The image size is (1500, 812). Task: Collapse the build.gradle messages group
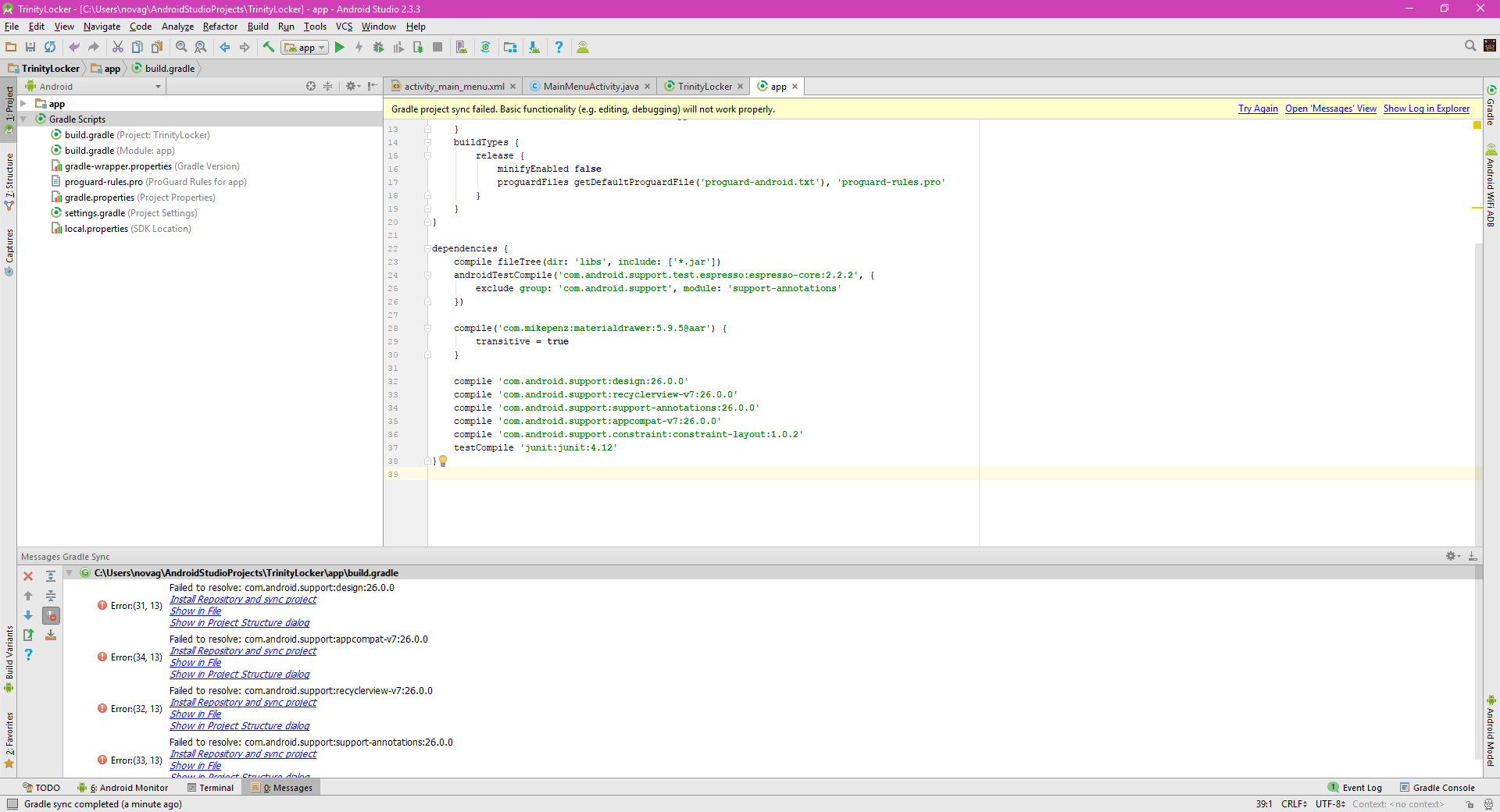pos(70,573)
